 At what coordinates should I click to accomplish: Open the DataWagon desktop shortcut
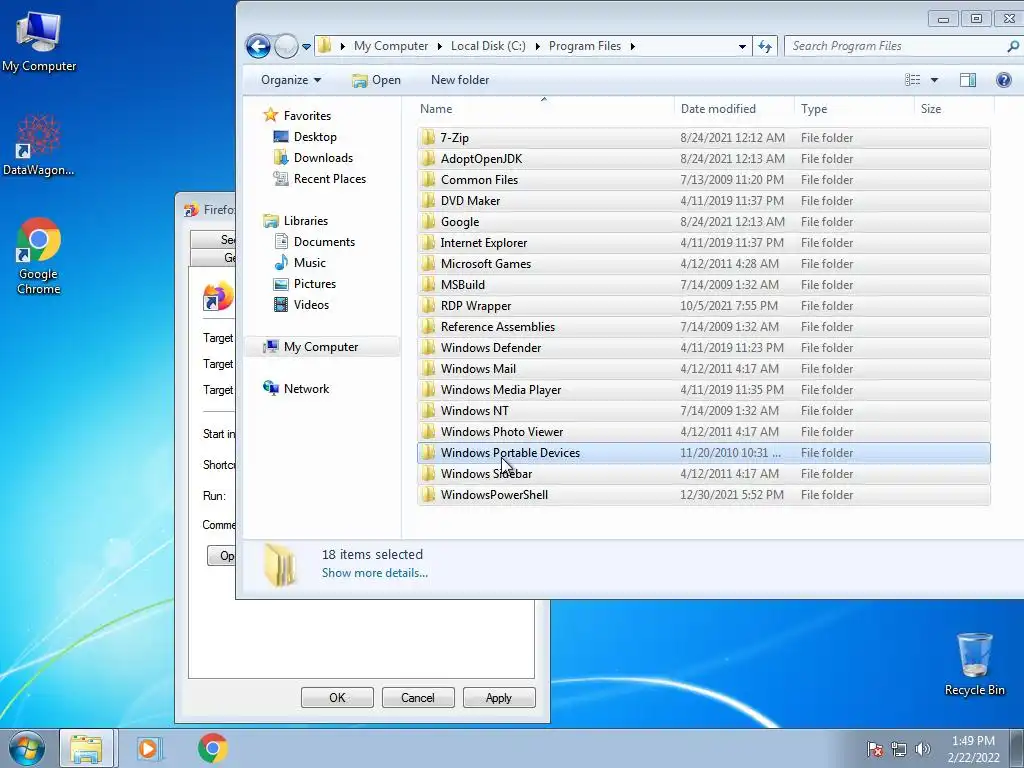pos(38,145)
